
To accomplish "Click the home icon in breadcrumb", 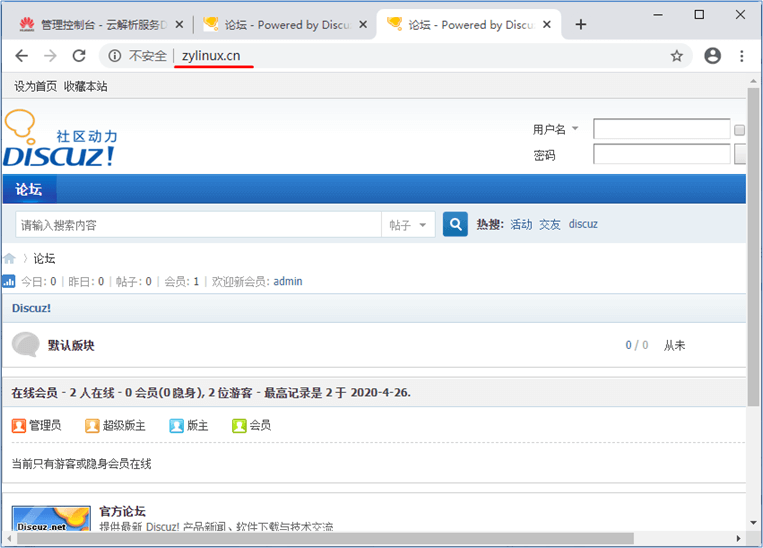I will point(9,258).
